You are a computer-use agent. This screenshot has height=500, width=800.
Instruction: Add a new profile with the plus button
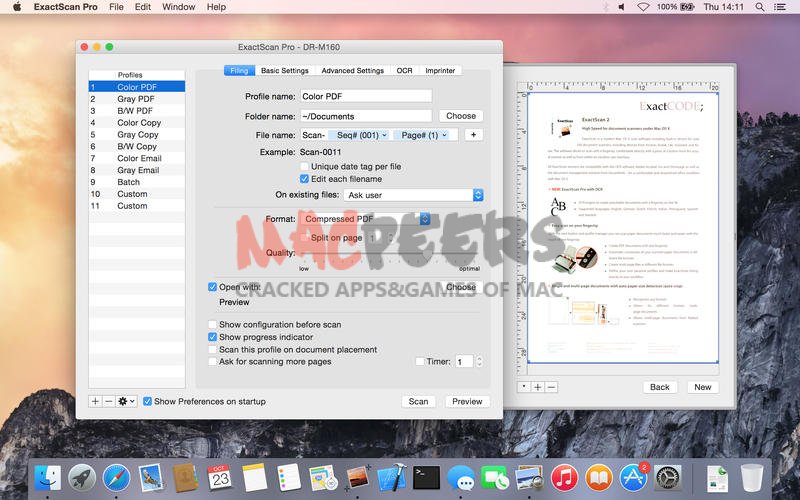(95, 402)
